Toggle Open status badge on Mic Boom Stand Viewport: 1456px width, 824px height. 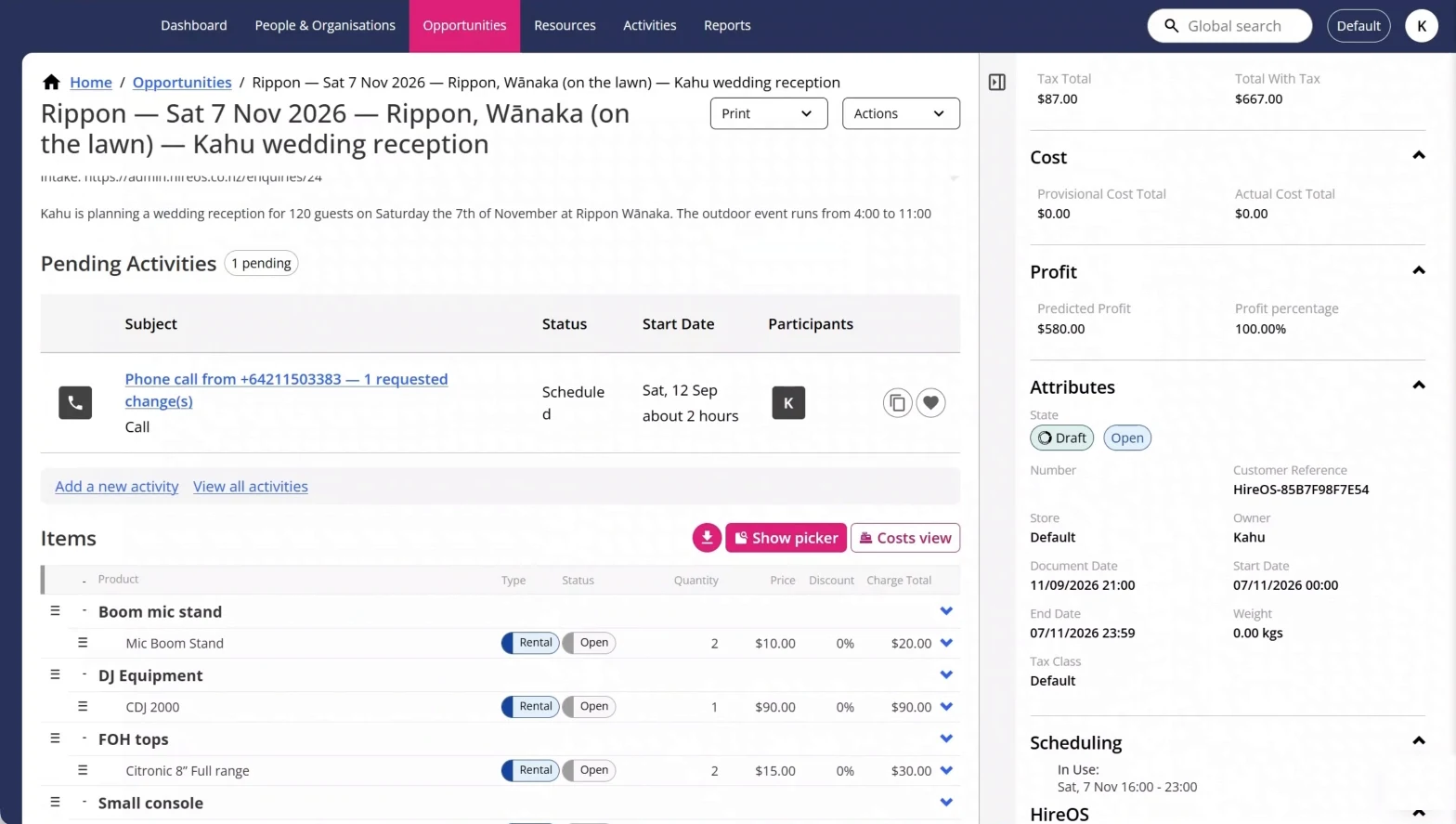pyautogui.click(x=590, y=643)
